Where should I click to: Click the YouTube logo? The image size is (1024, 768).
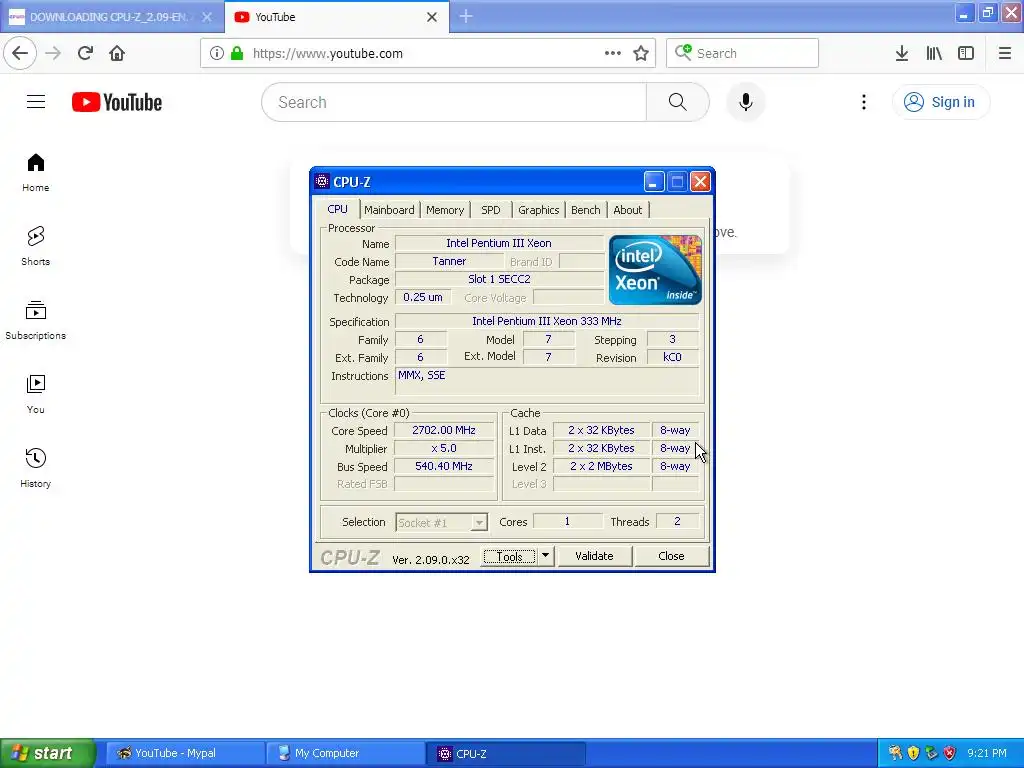(x=117, y=103)
